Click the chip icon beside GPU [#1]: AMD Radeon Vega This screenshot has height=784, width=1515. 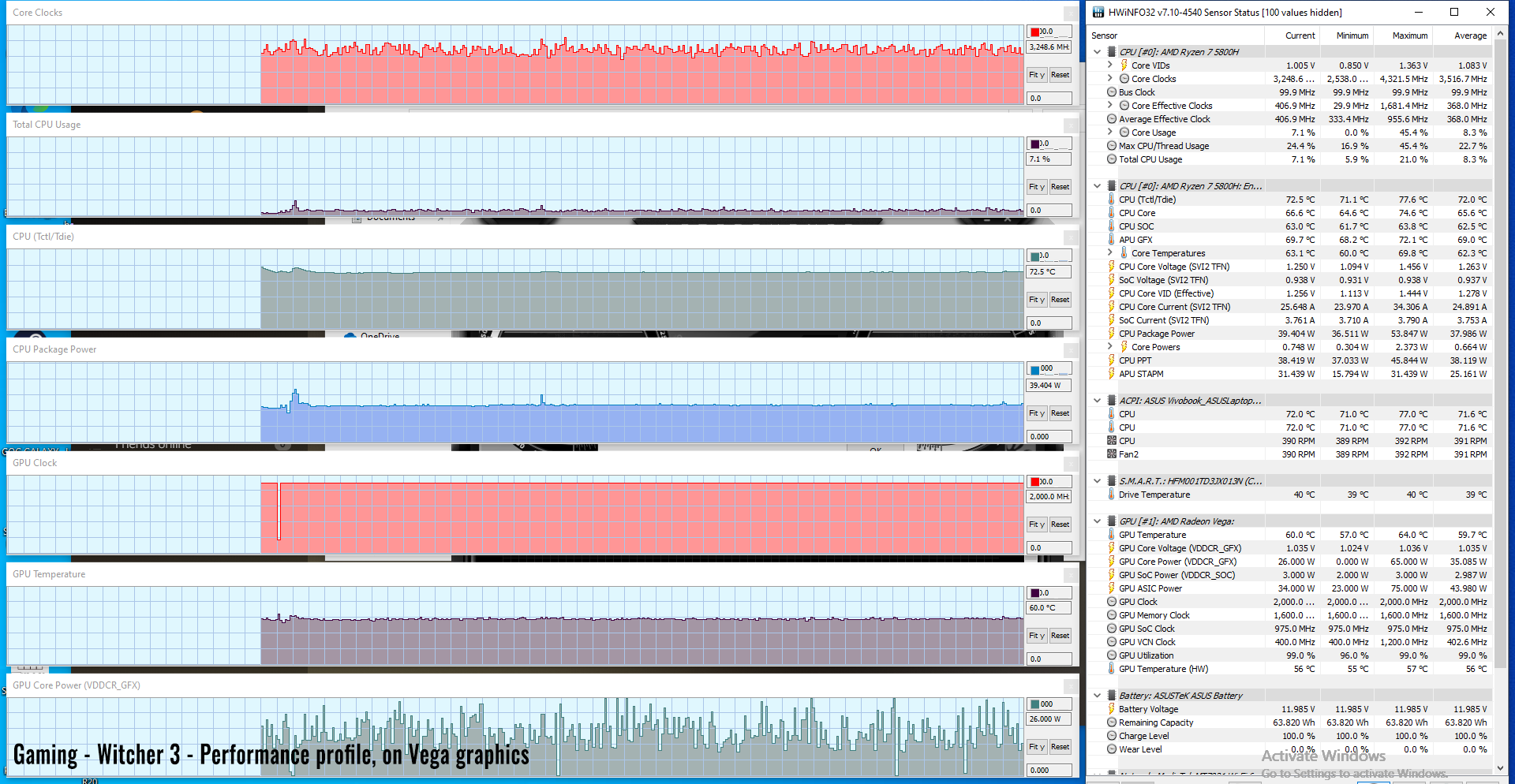1112,521
